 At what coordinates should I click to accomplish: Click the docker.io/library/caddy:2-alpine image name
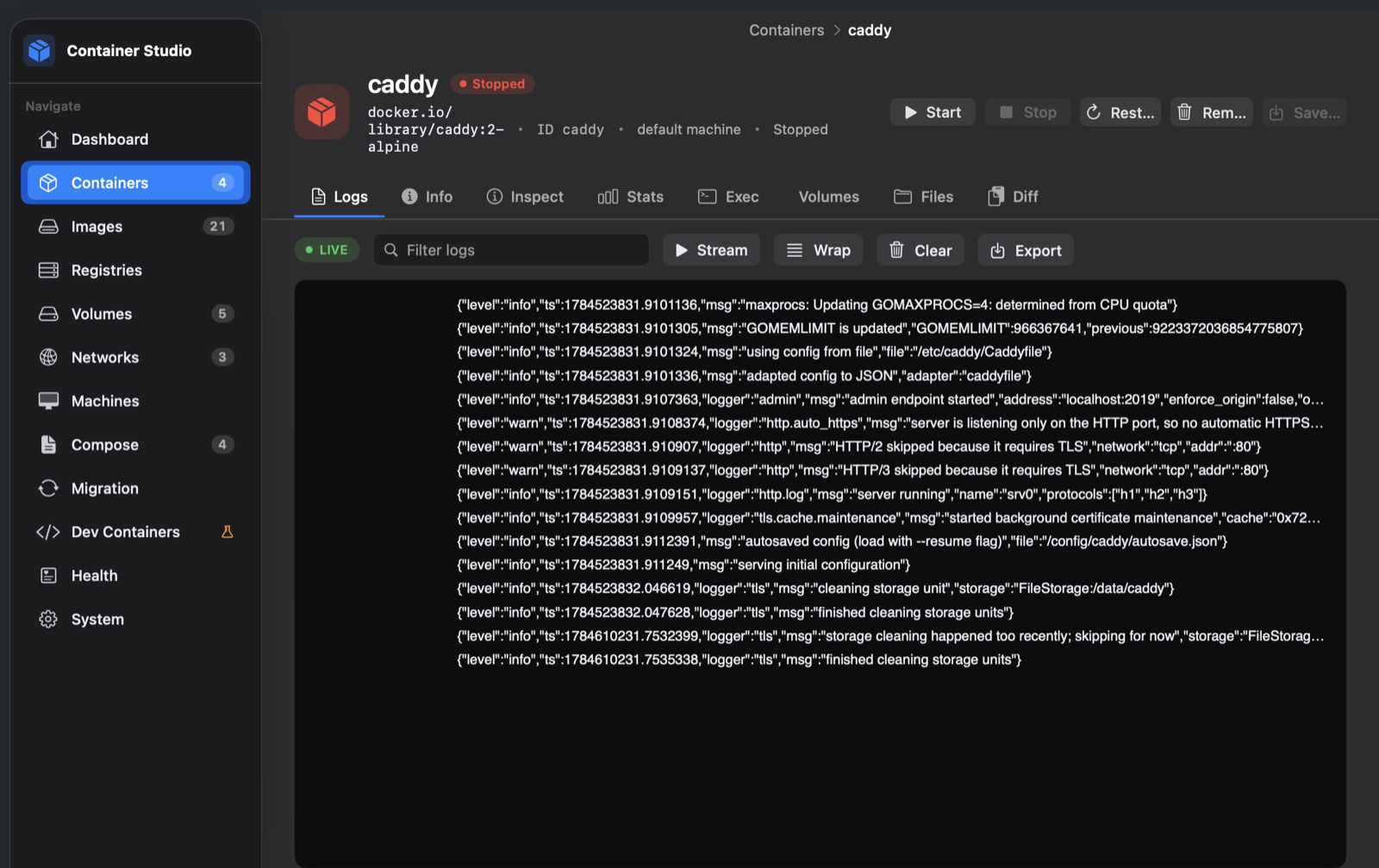pos(435,129)
